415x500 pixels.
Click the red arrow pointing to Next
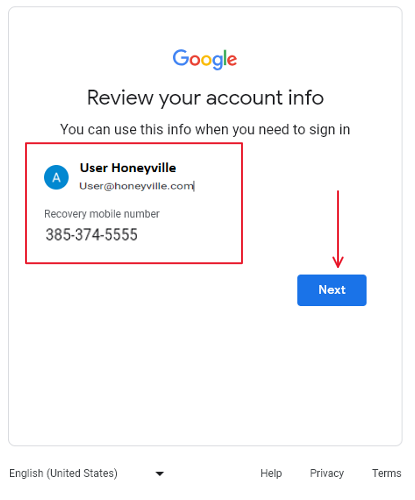point(338,229)
